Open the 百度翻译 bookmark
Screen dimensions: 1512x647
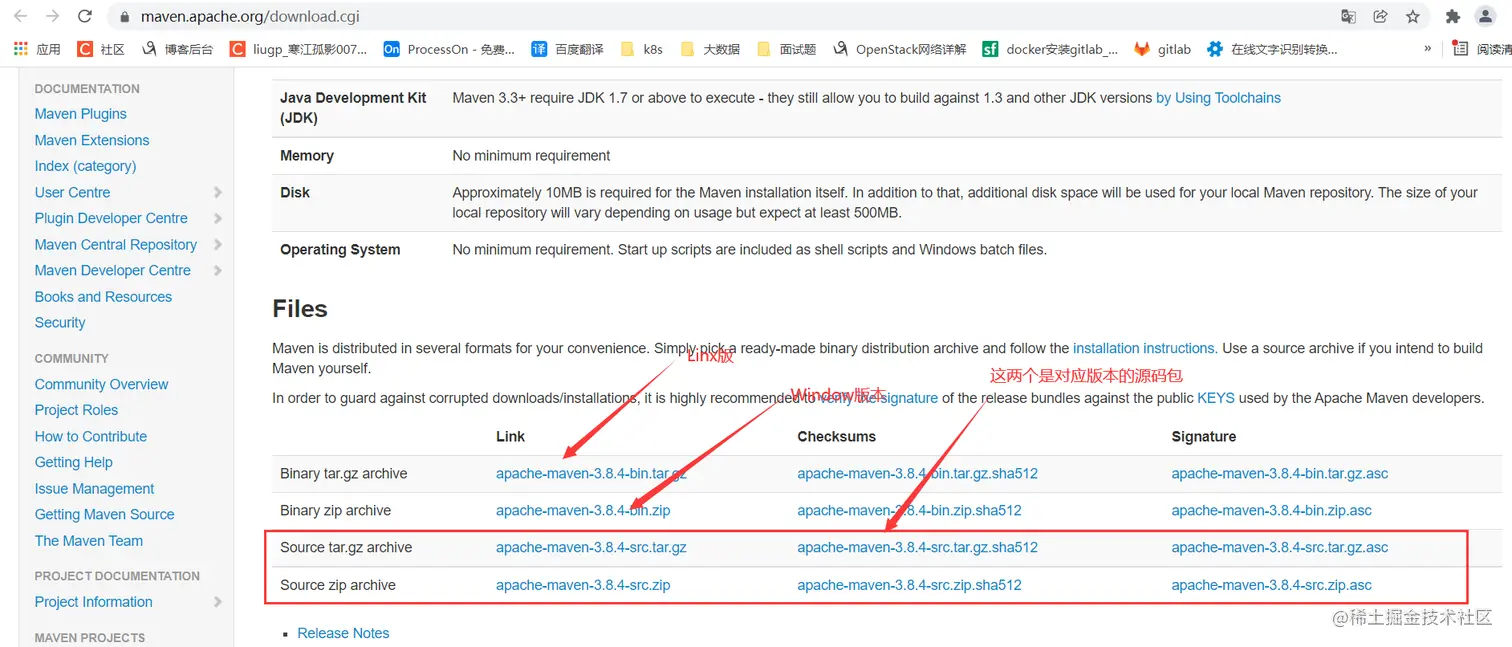tap(567, 49)
